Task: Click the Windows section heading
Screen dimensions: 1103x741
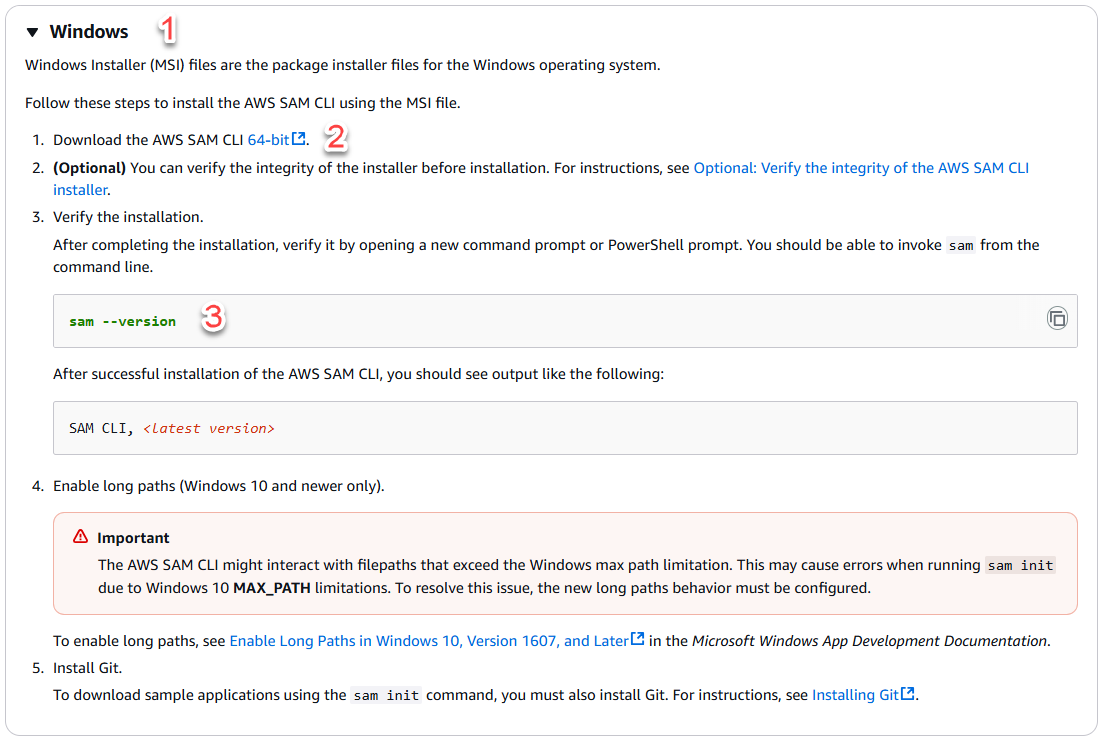Action: [89, 32]
